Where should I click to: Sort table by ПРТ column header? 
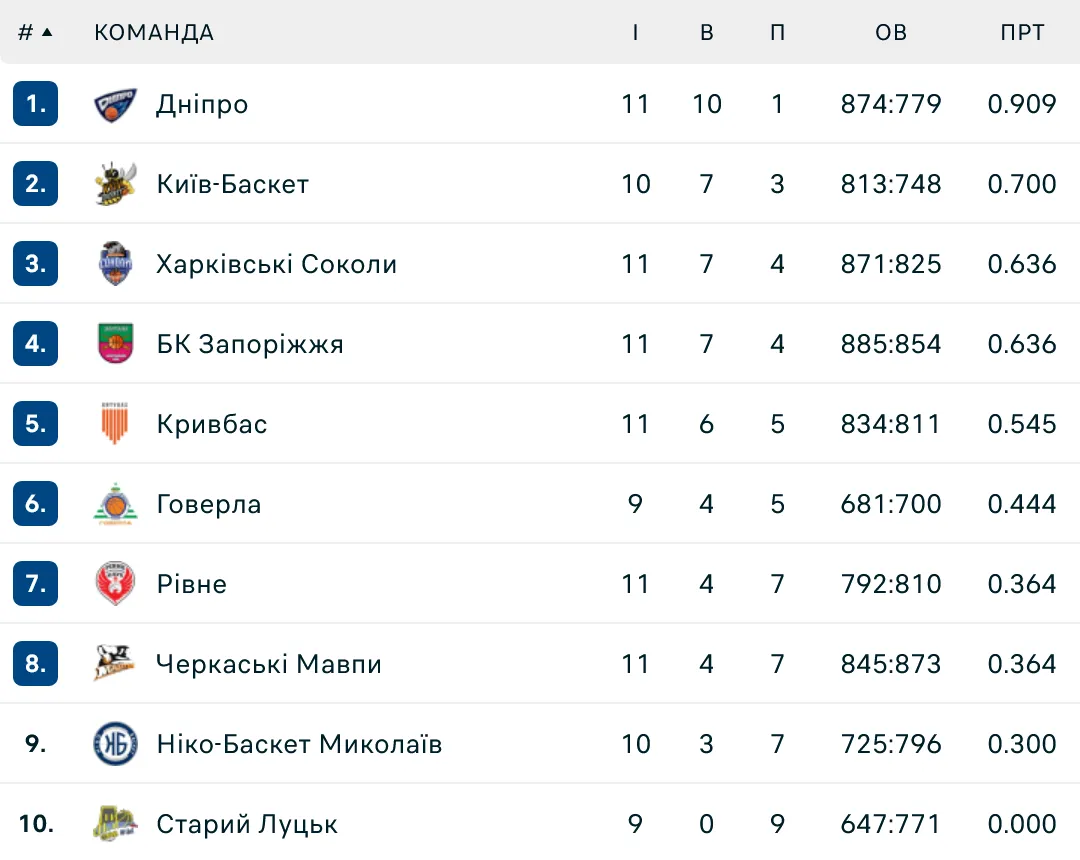coord(1022,32)
